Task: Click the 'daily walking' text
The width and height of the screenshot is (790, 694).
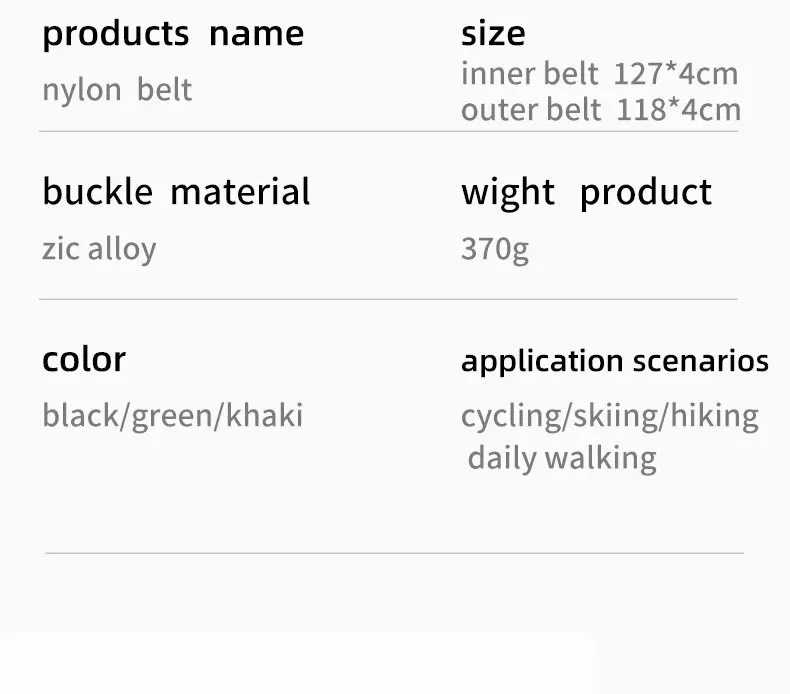Action: (562, 458)
